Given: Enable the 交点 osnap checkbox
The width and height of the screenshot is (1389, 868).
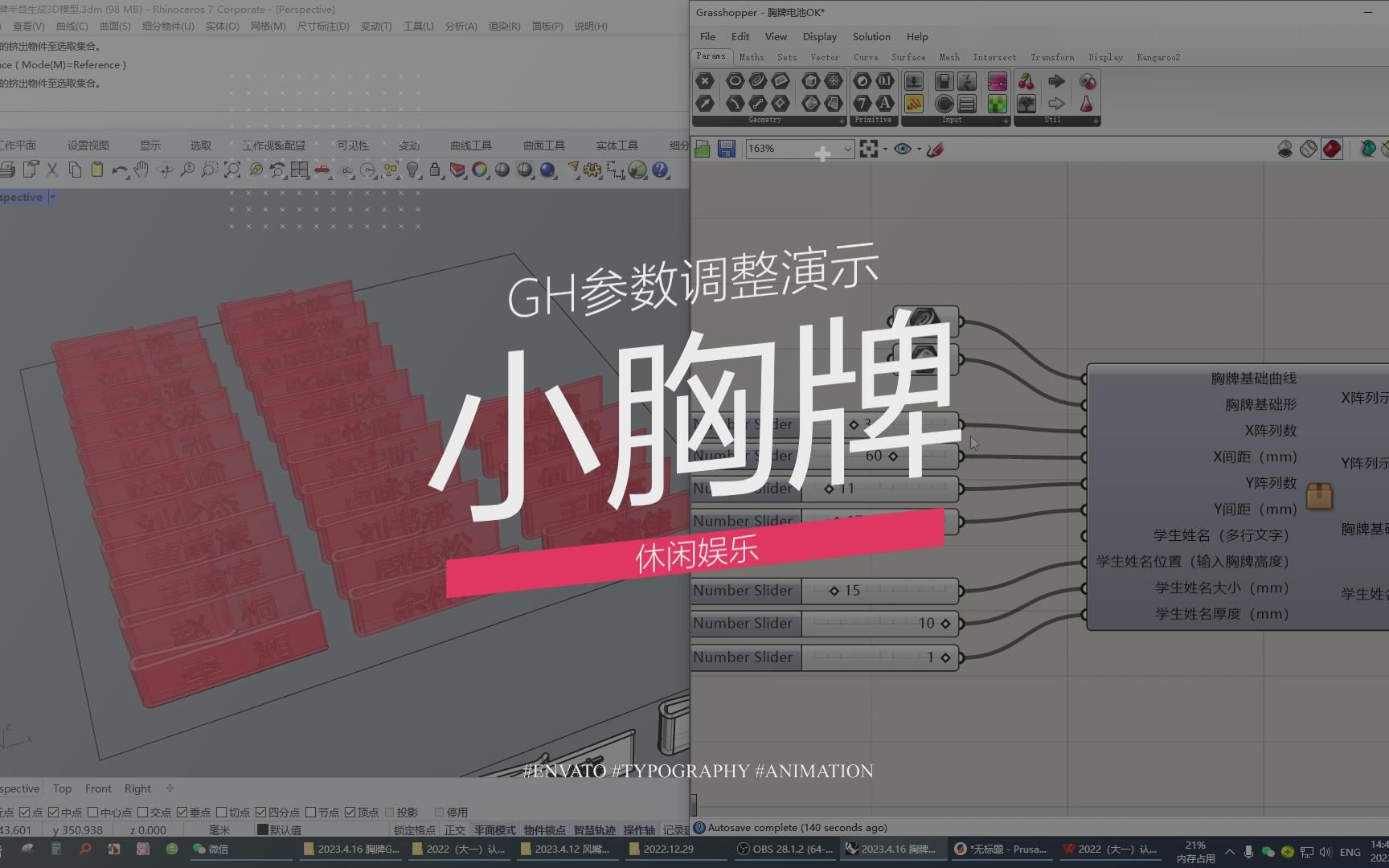Looking at the screenshot, I should 143,813.
